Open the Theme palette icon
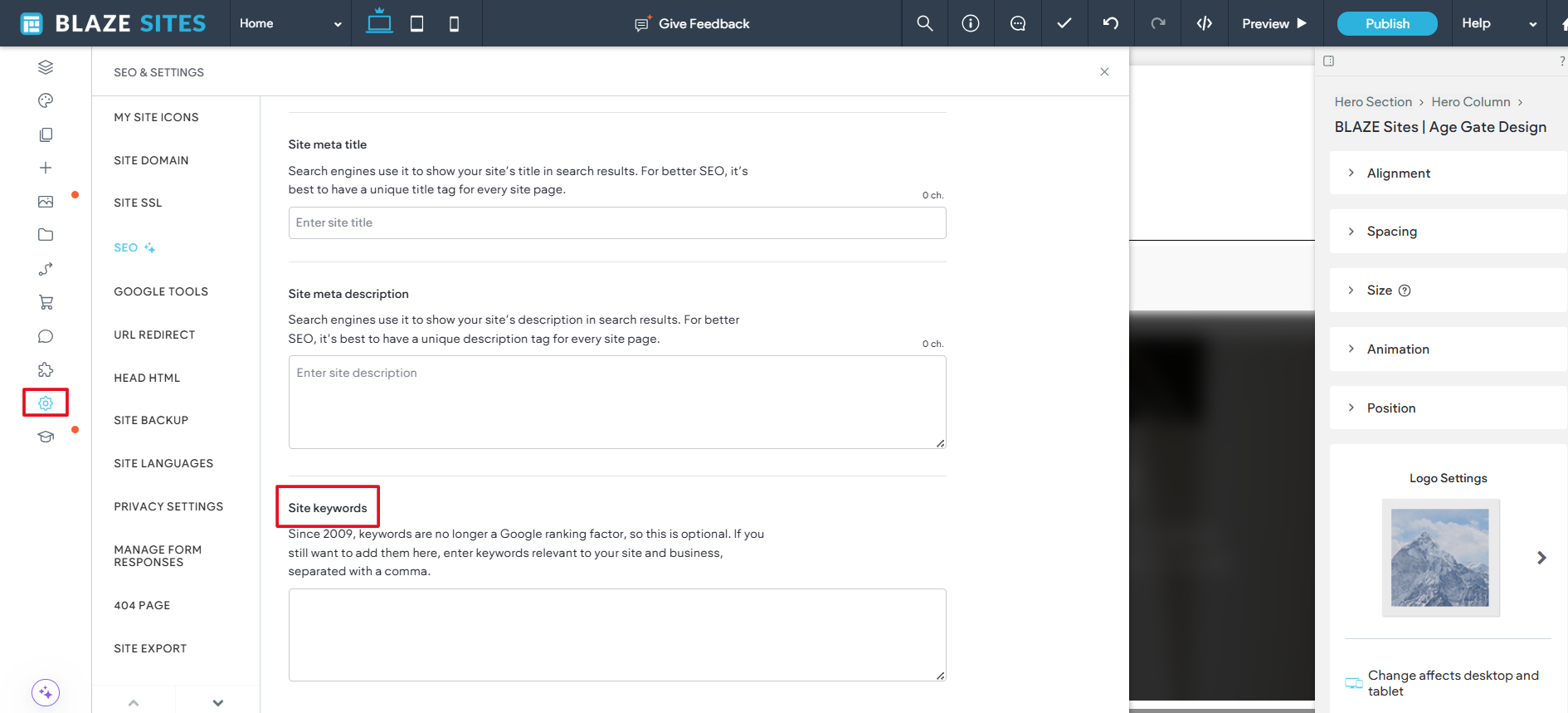 pyautogui.click(x=46, y=100)
